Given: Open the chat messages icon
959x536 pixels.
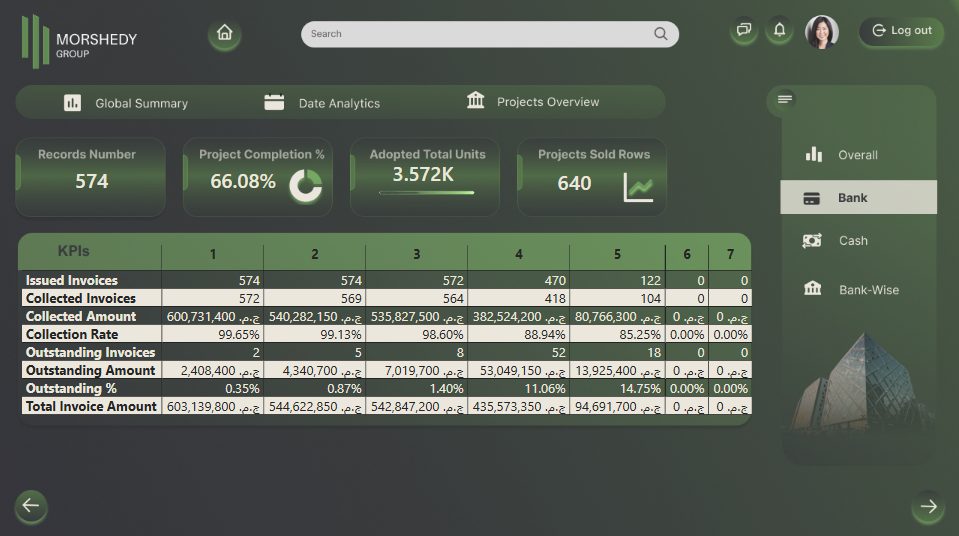Looking at the screenshot, I should 744,29.
